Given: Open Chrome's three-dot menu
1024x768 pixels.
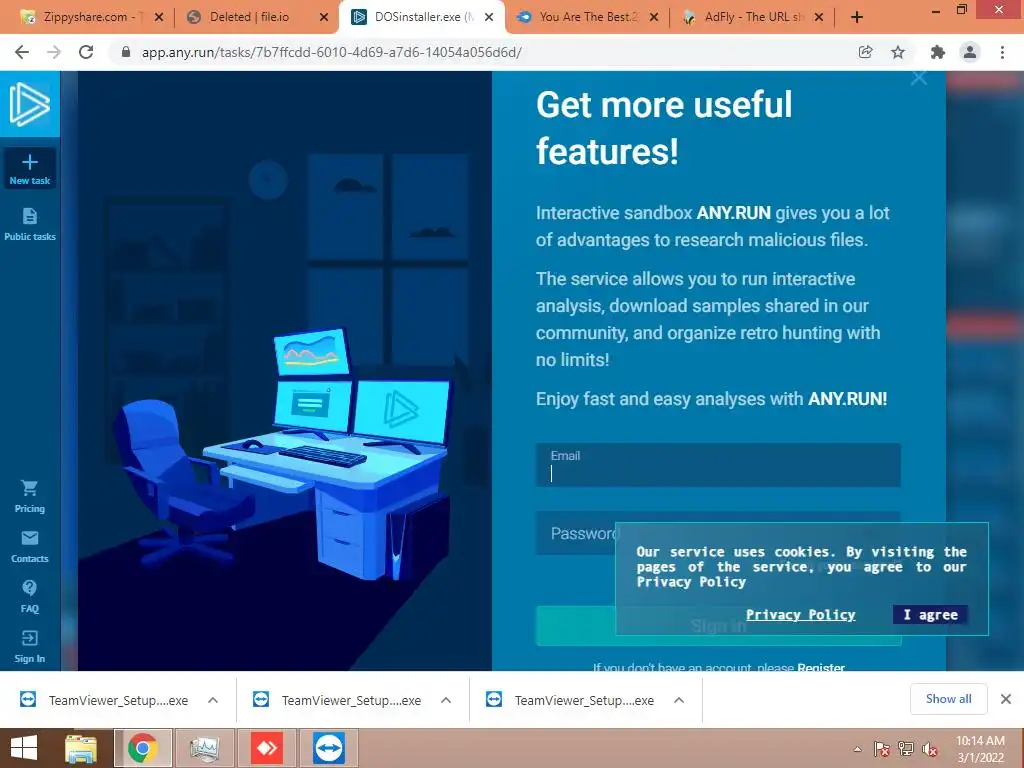Looking at the screenshot, I should 1002,52.
